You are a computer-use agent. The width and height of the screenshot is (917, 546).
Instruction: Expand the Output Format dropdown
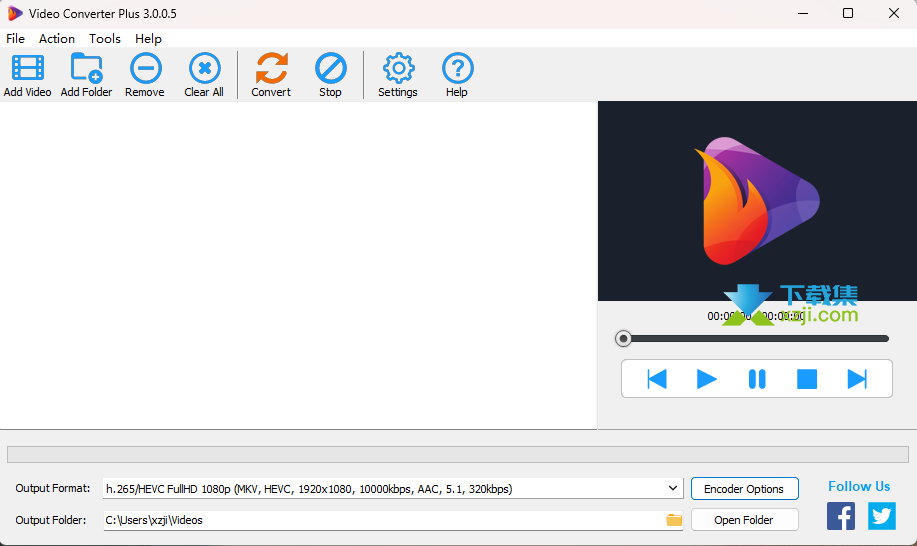673,488
